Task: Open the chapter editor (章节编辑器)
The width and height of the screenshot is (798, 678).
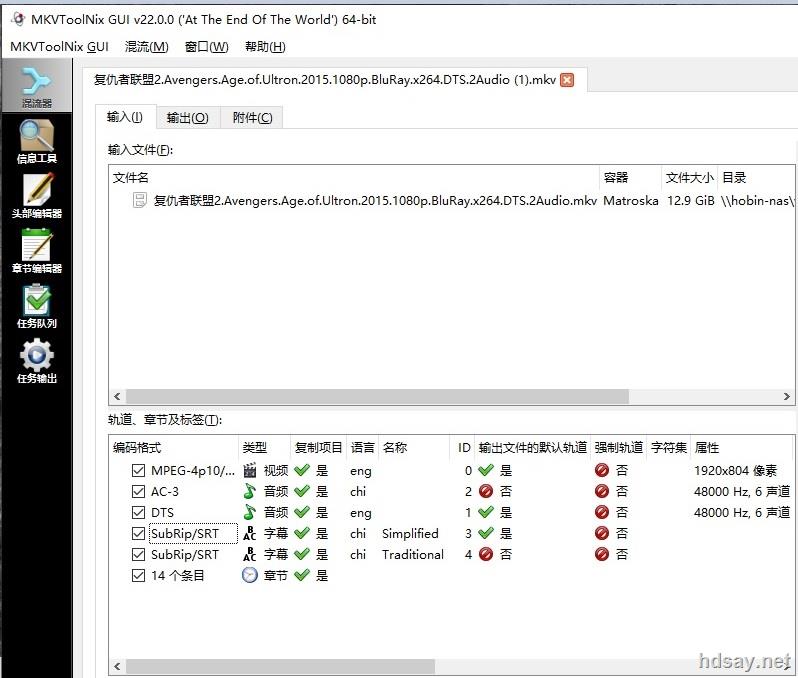Action: click(36, 251)
